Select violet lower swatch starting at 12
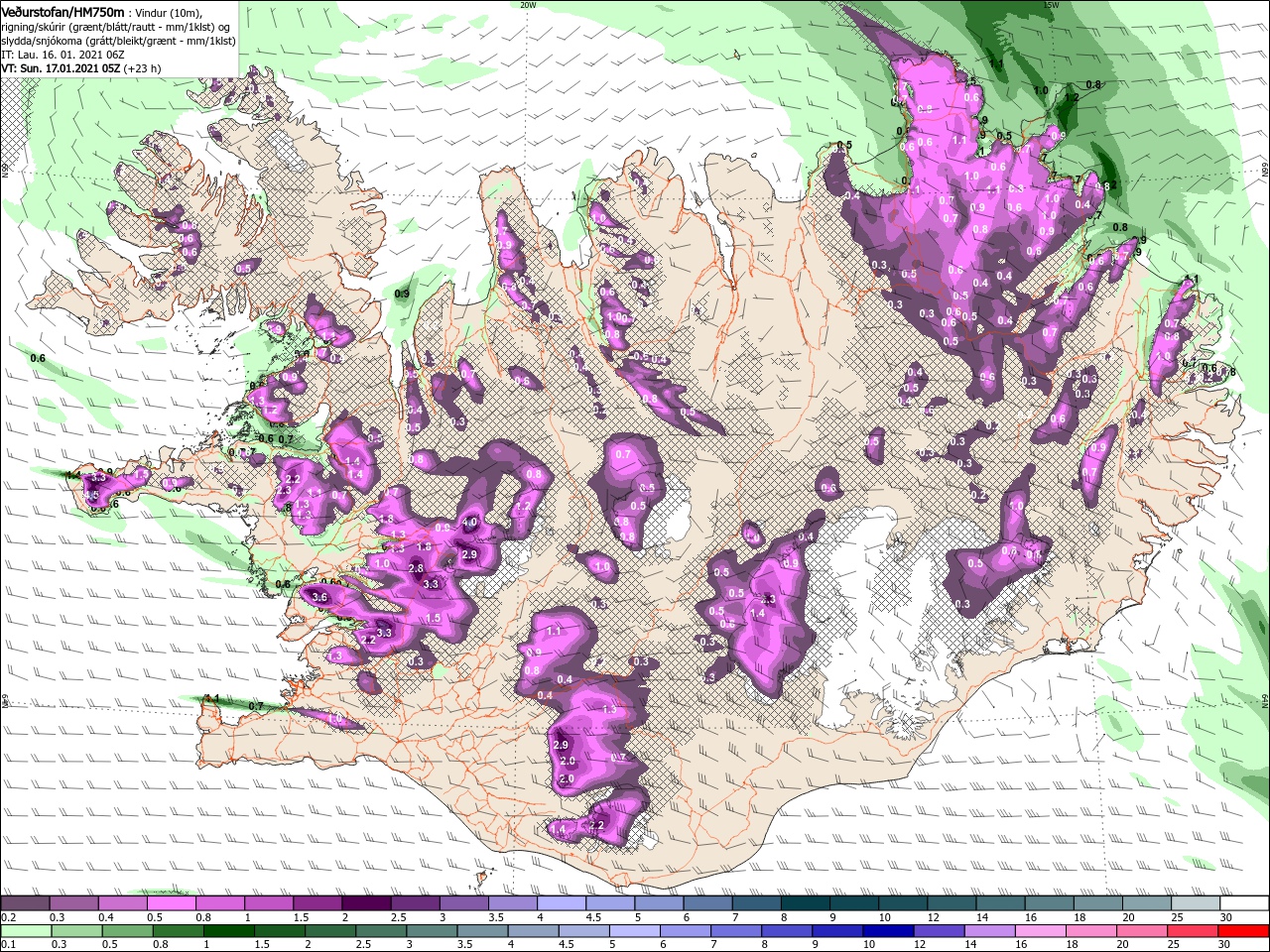This screenshot has height=952, width=1270. (x=939, y=931)
